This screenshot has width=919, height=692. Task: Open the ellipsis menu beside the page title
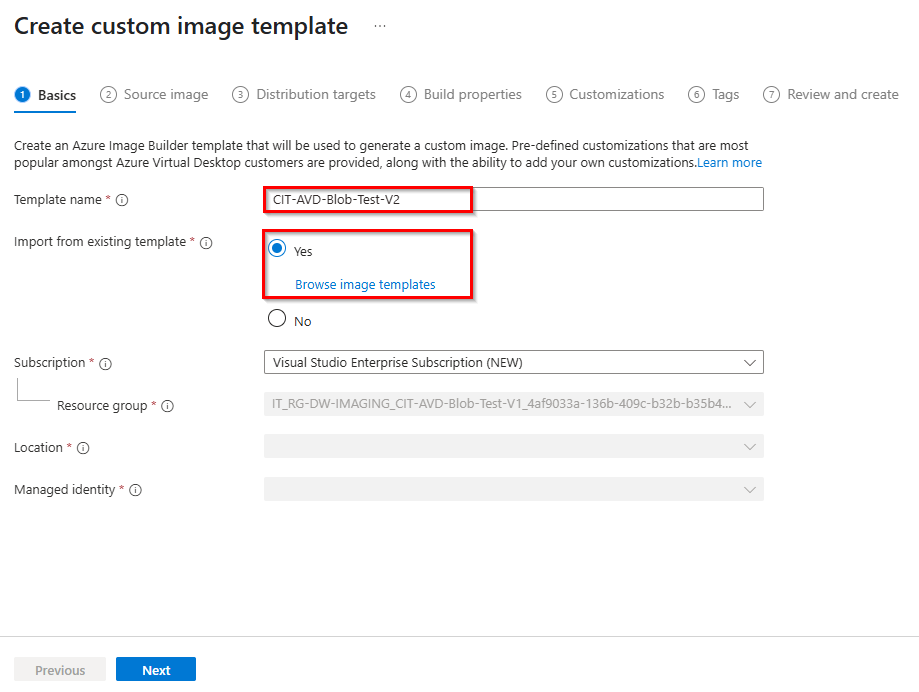[378, 25]
